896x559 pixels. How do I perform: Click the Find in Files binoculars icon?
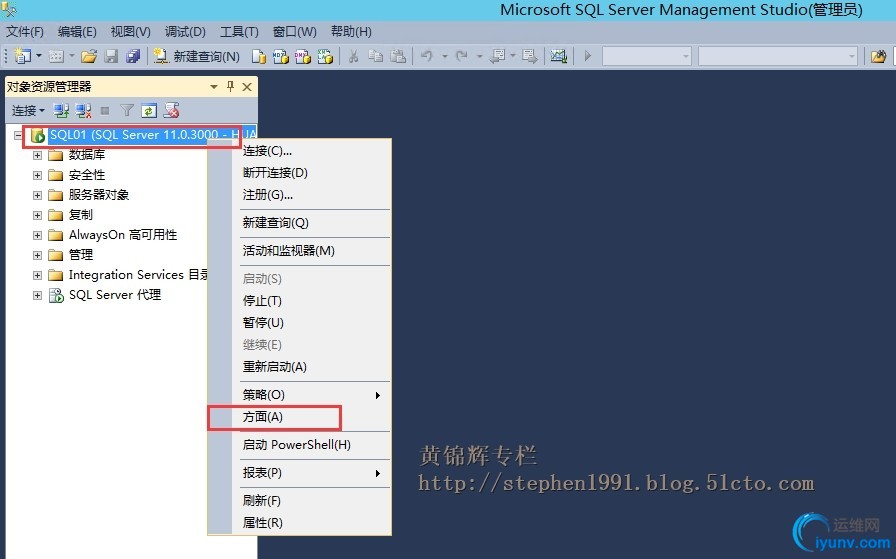[x=878, y=56]
